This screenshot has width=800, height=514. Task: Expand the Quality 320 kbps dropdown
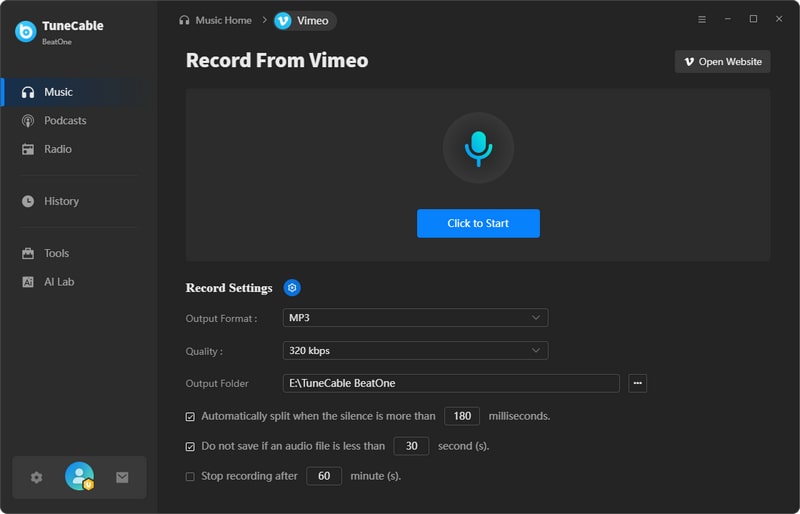click(415, 351)
